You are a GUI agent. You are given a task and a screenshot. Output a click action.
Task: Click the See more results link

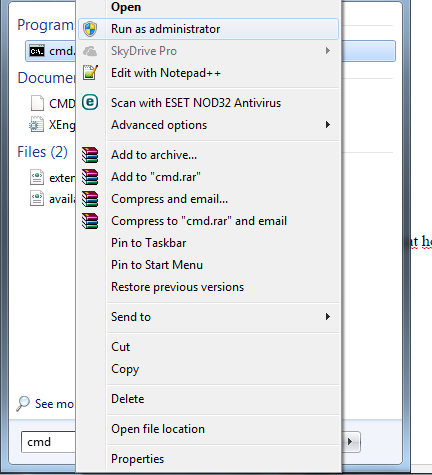(55, 404)
